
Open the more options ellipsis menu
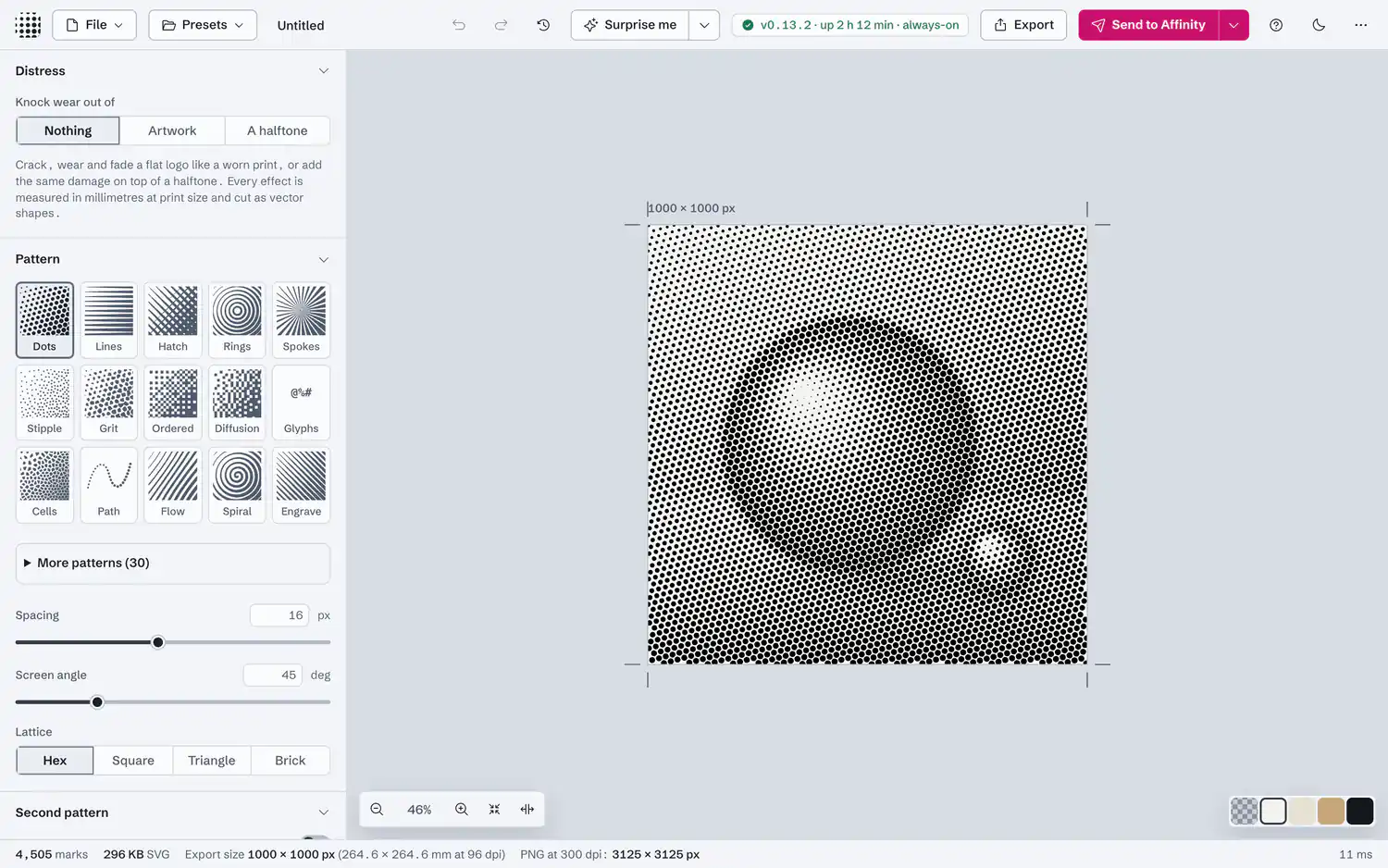coord(1360,25)
